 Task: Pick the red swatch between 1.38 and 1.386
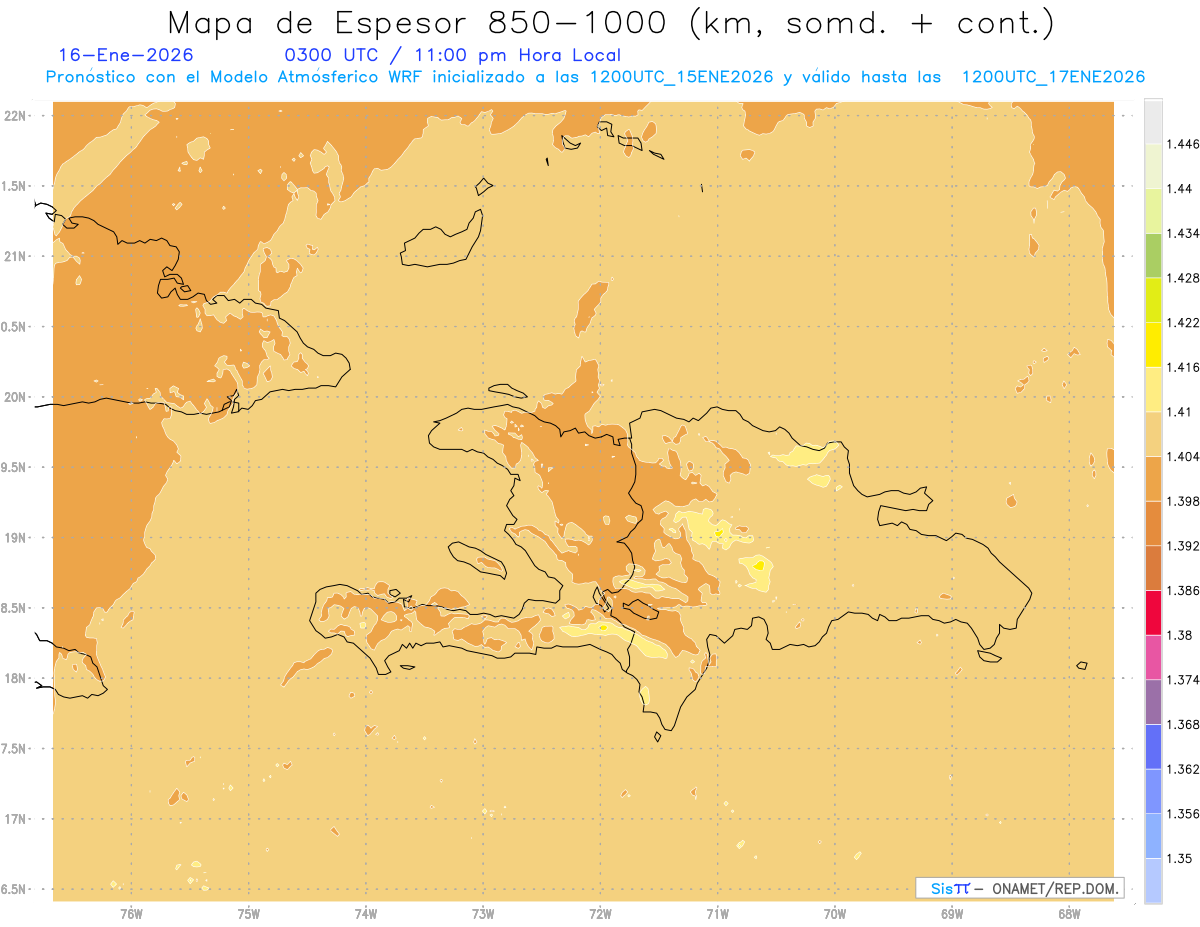(1153, 613)
